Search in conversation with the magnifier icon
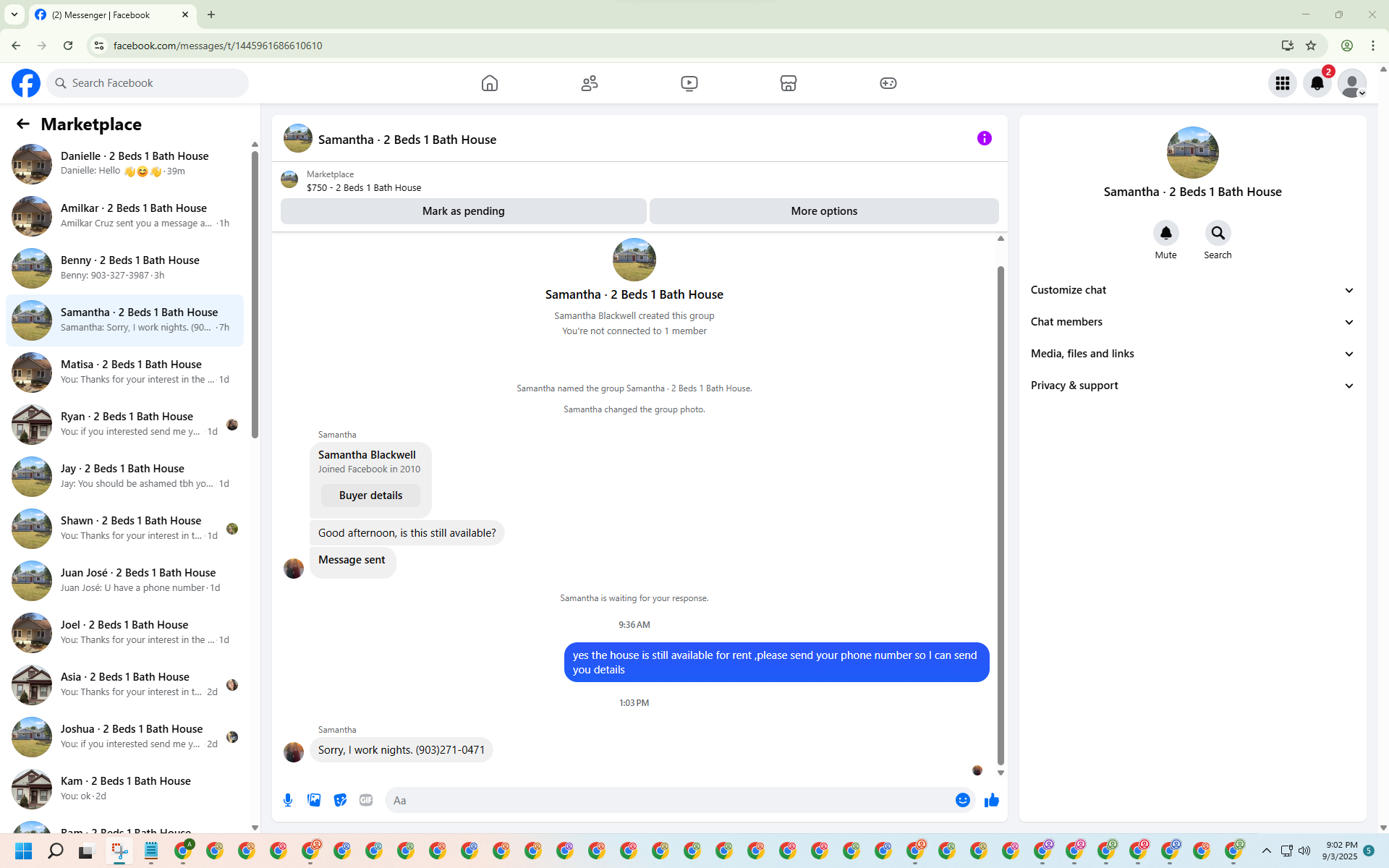Screen dimensions: 1389x868 coord(1218,233)
